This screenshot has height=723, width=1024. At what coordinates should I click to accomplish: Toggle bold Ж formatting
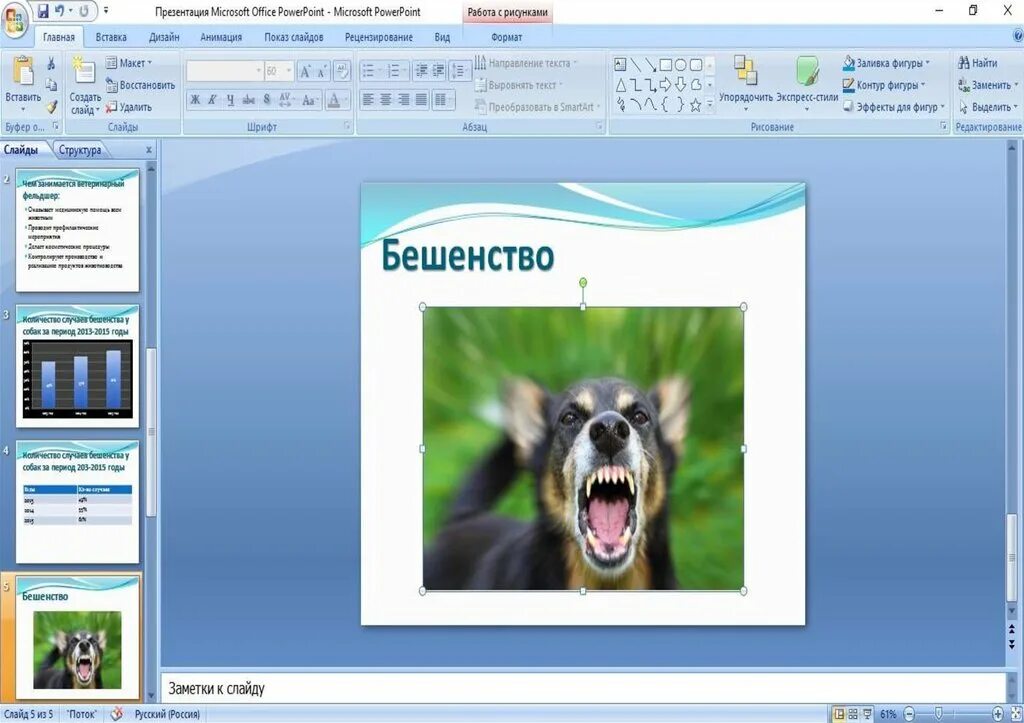click(x=195, y=100)
